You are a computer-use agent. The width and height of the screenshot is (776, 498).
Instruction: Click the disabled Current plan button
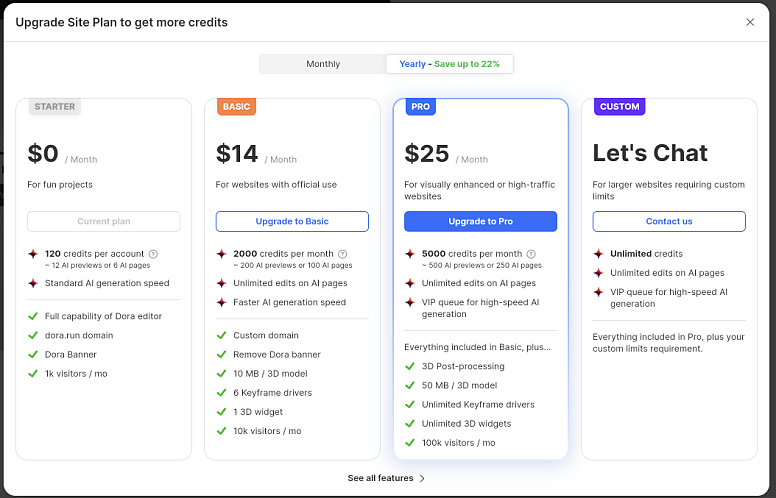click(104, 221)
